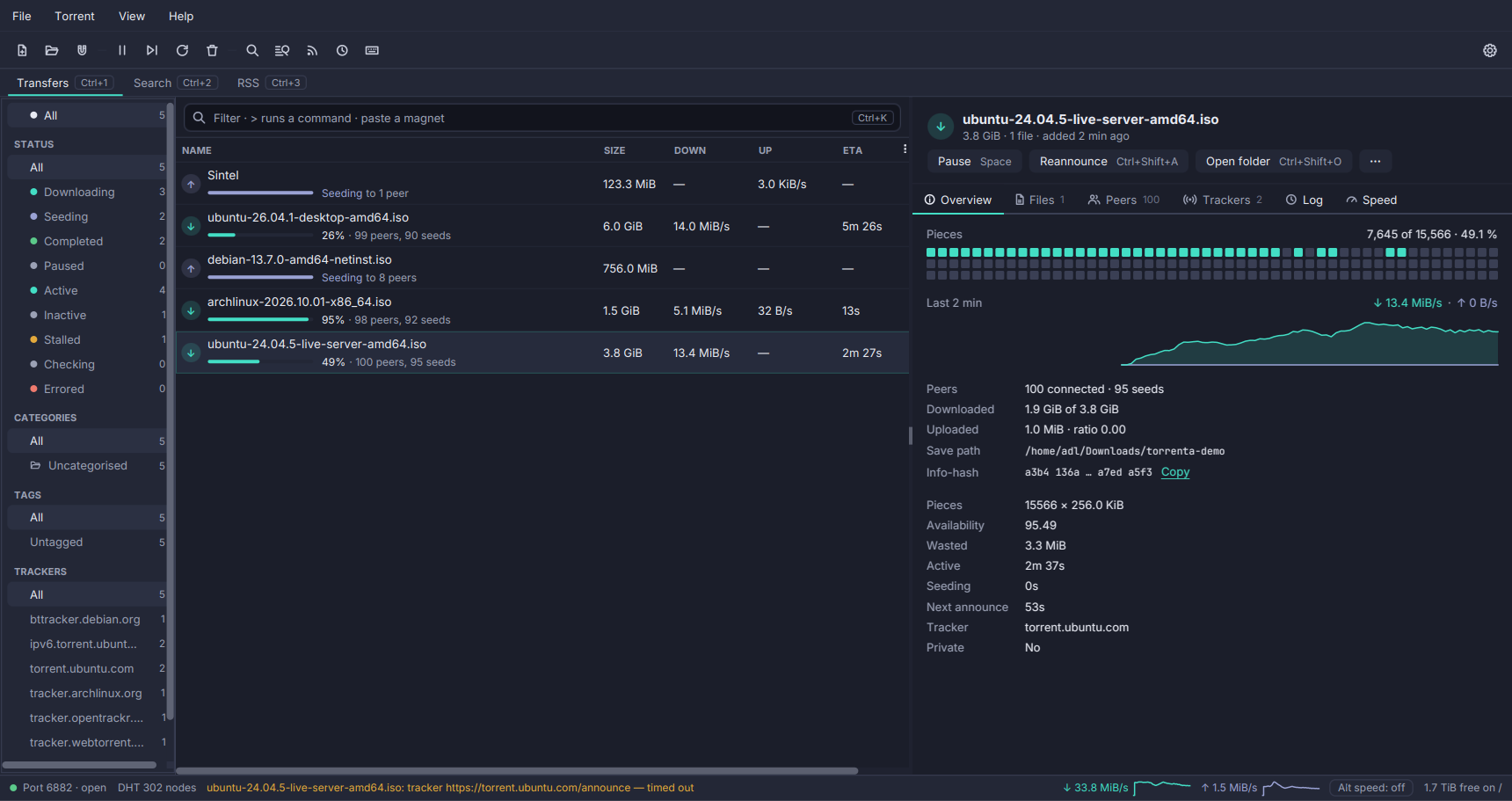Copy the info-hash

click(x=1175, y=472)
